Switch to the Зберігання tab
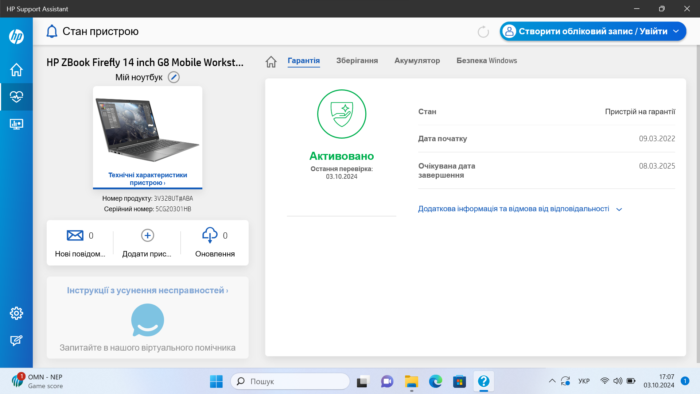 [x=357, y=61]
